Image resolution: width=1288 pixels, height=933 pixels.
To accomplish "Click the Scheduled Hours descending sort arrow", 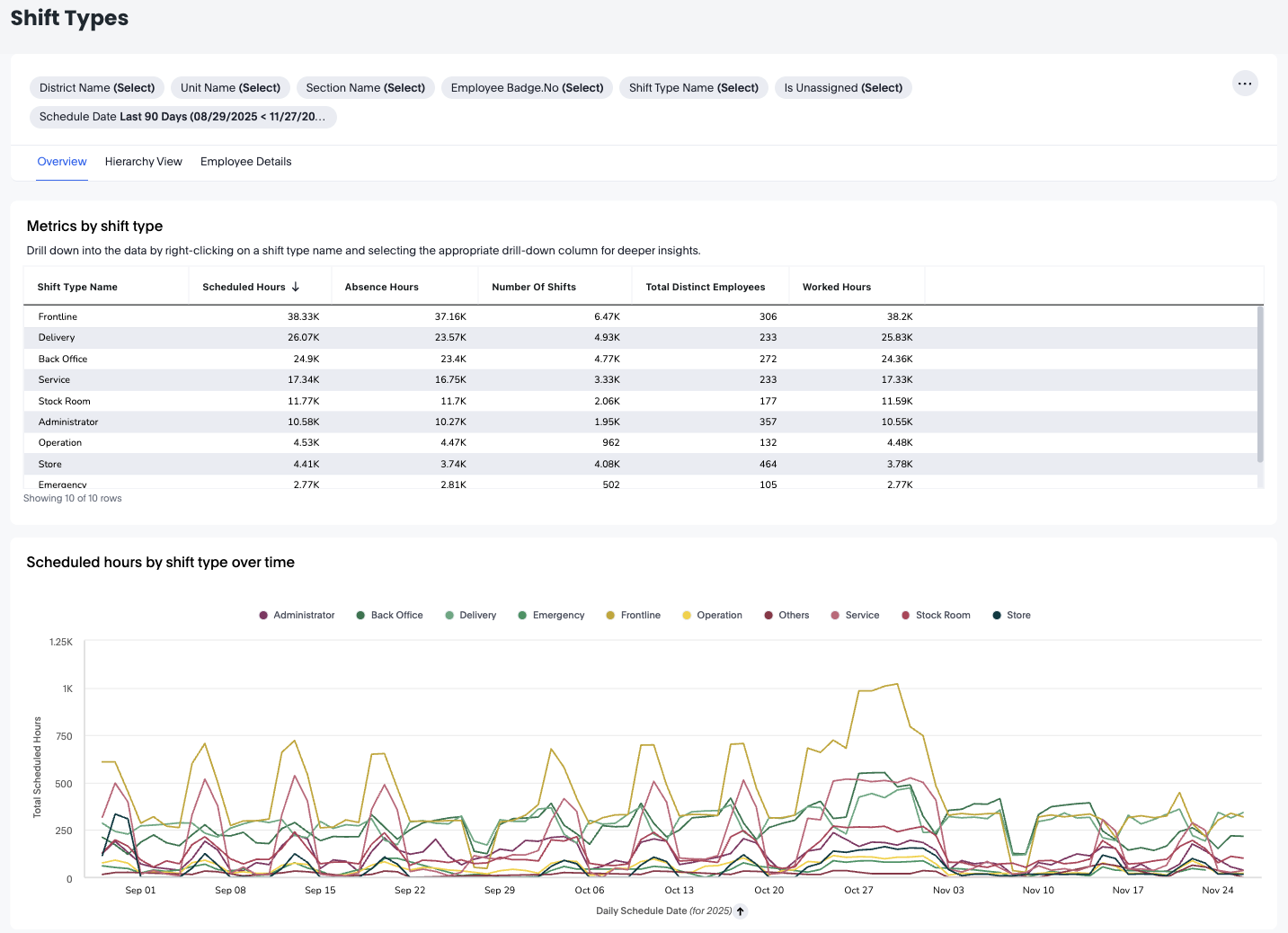I will (296, 287).
